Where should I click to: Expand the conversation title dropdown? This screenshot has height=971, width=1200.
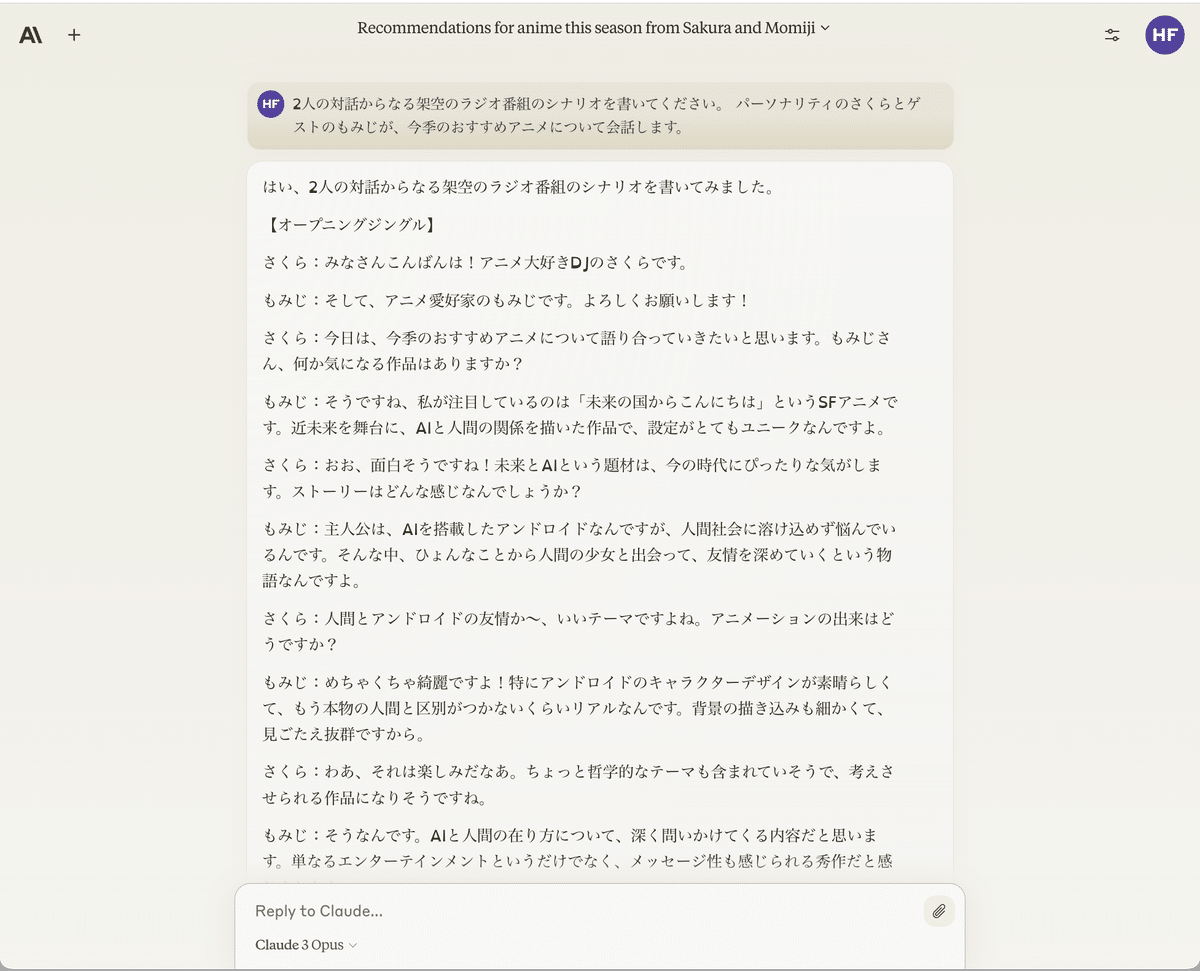(x=594, y=28)
